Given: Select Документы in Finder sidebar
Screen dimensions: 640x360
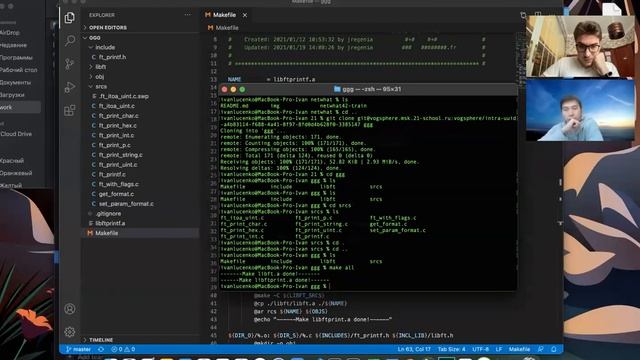Looking at the screenshot, I should point(16,82).
